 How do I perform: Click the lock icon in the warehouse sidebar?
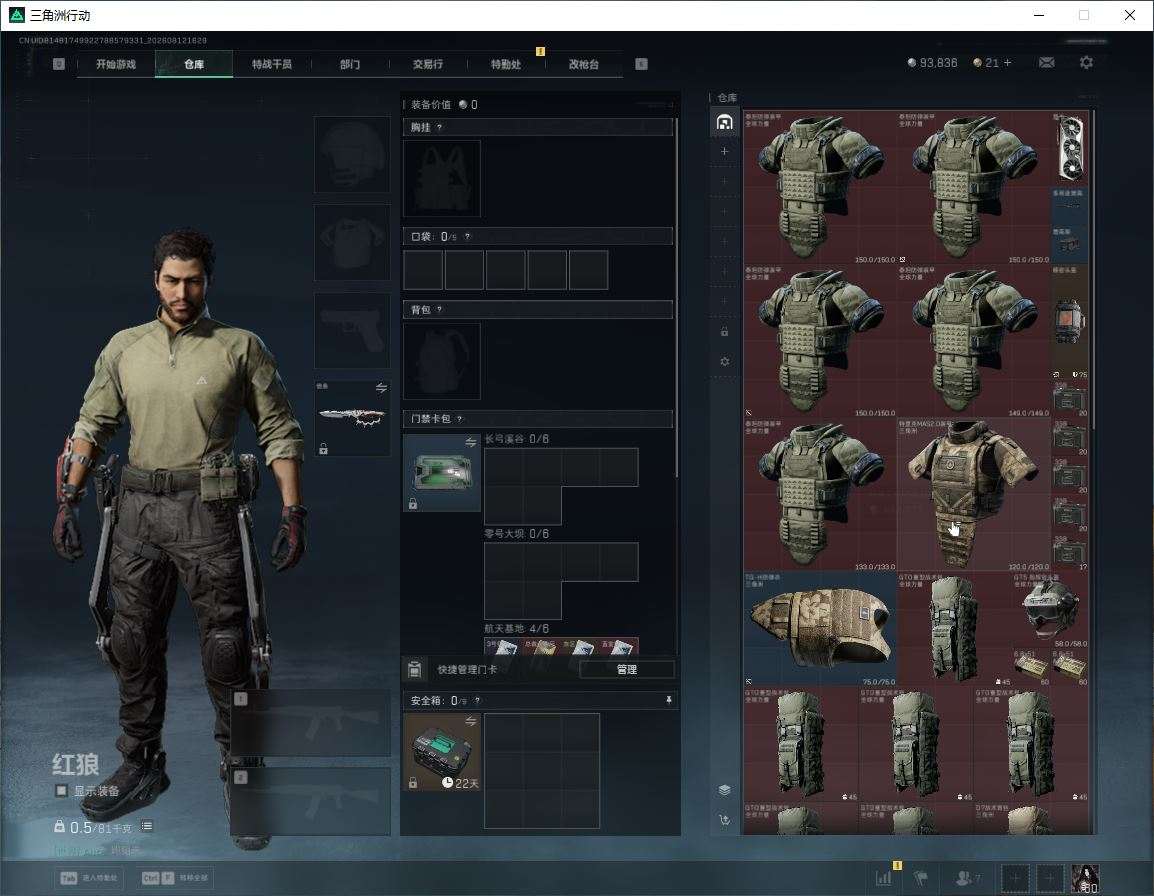(x=725, y=331)
